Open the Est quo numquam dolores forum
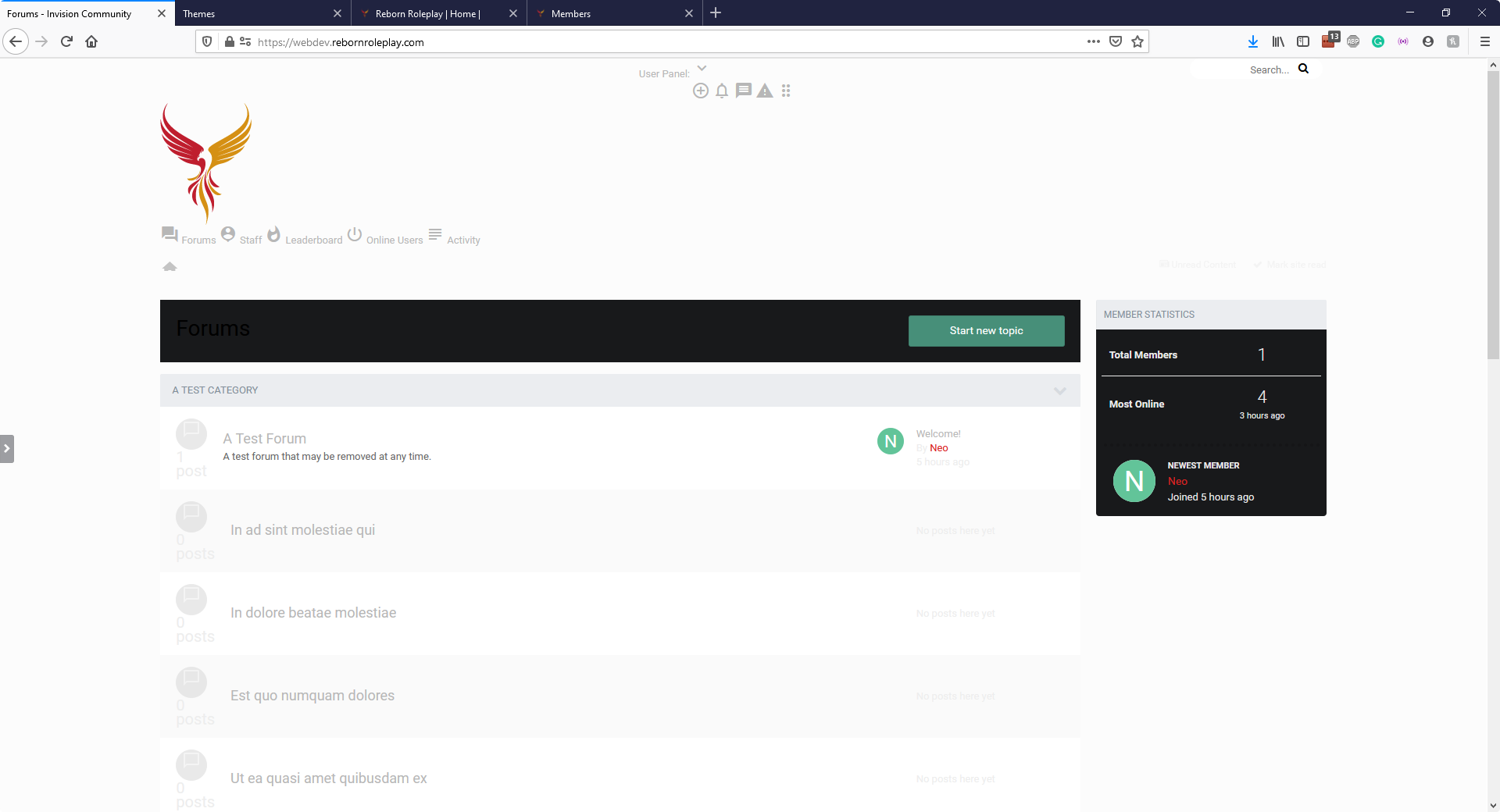The width and height of the screenshot is (1500, 812). point(312,695)
